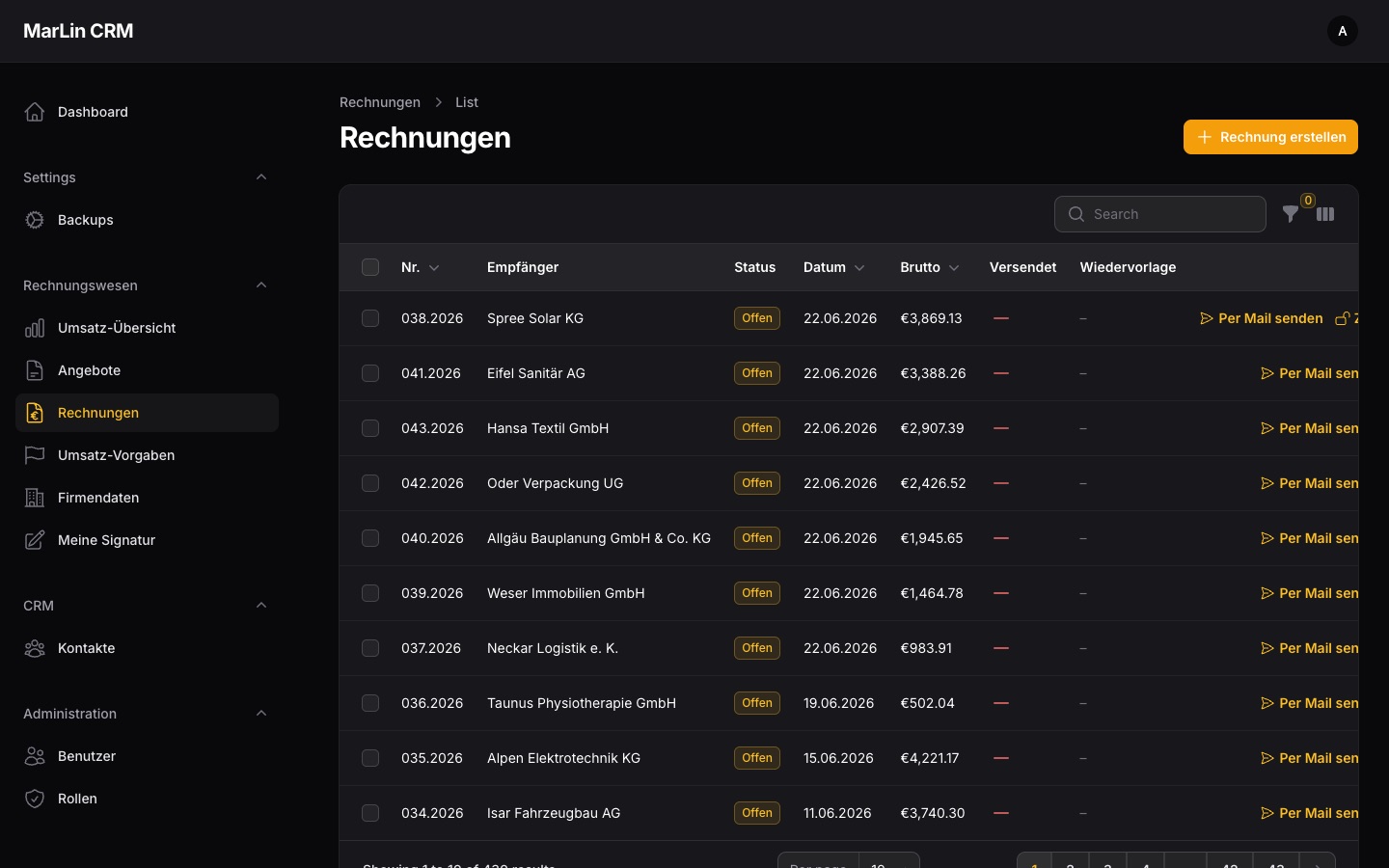Screen dimensions: 1389x868
Task: Check the box for invoice 042.2026
Action: click(370, 483)
